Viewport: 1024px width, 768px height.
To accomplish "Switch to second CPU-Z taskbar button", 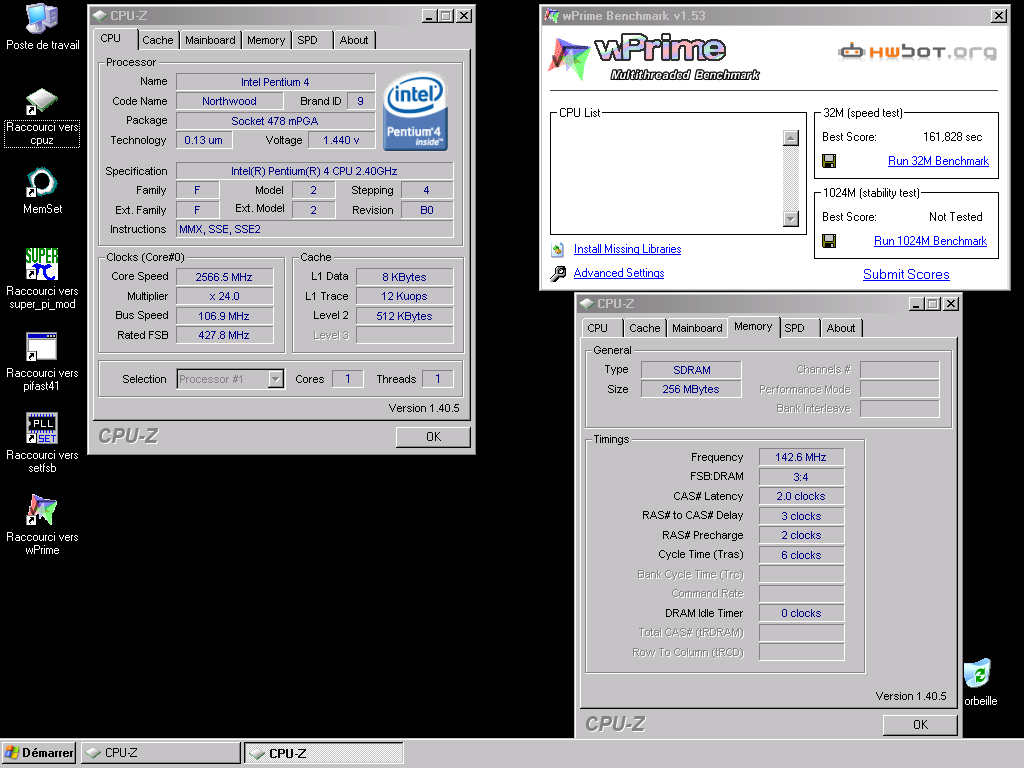I will point(323,753).
